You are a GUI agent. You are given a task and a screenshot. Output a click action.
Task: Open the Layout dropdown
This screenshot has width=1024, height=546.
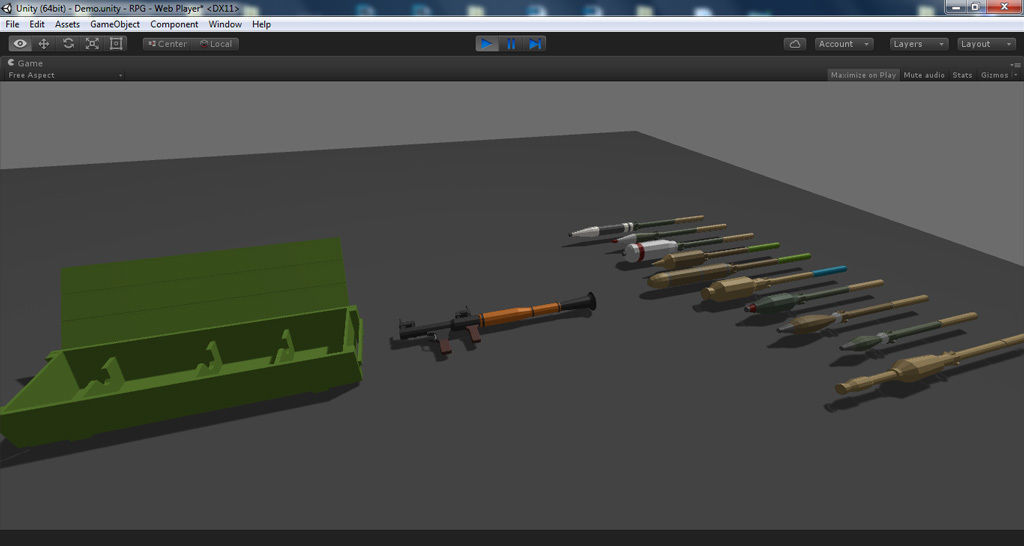[986, 44]
